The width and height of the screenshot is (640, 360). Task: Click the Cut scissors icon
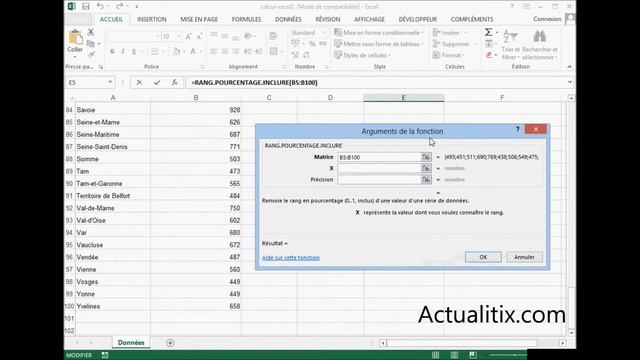coord(91,32)
